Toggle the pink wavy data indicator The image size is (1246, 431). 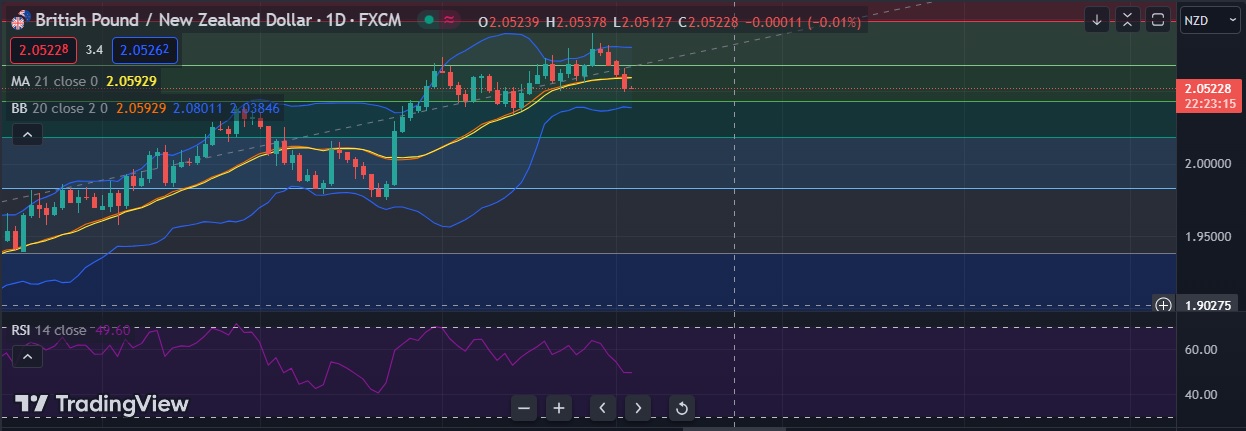click(450, 20)
